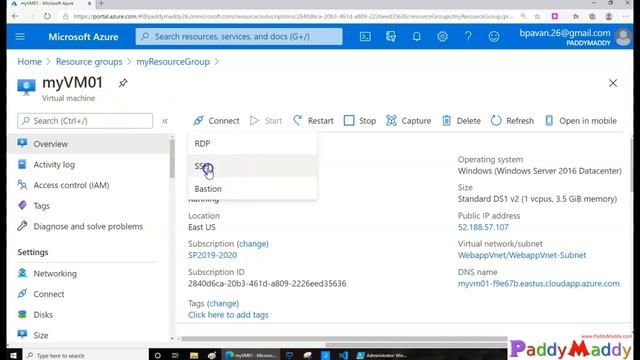Pin myVM01 to the dashboard
The width and height of the screenshot is (640, 360).
click(123, 83)
